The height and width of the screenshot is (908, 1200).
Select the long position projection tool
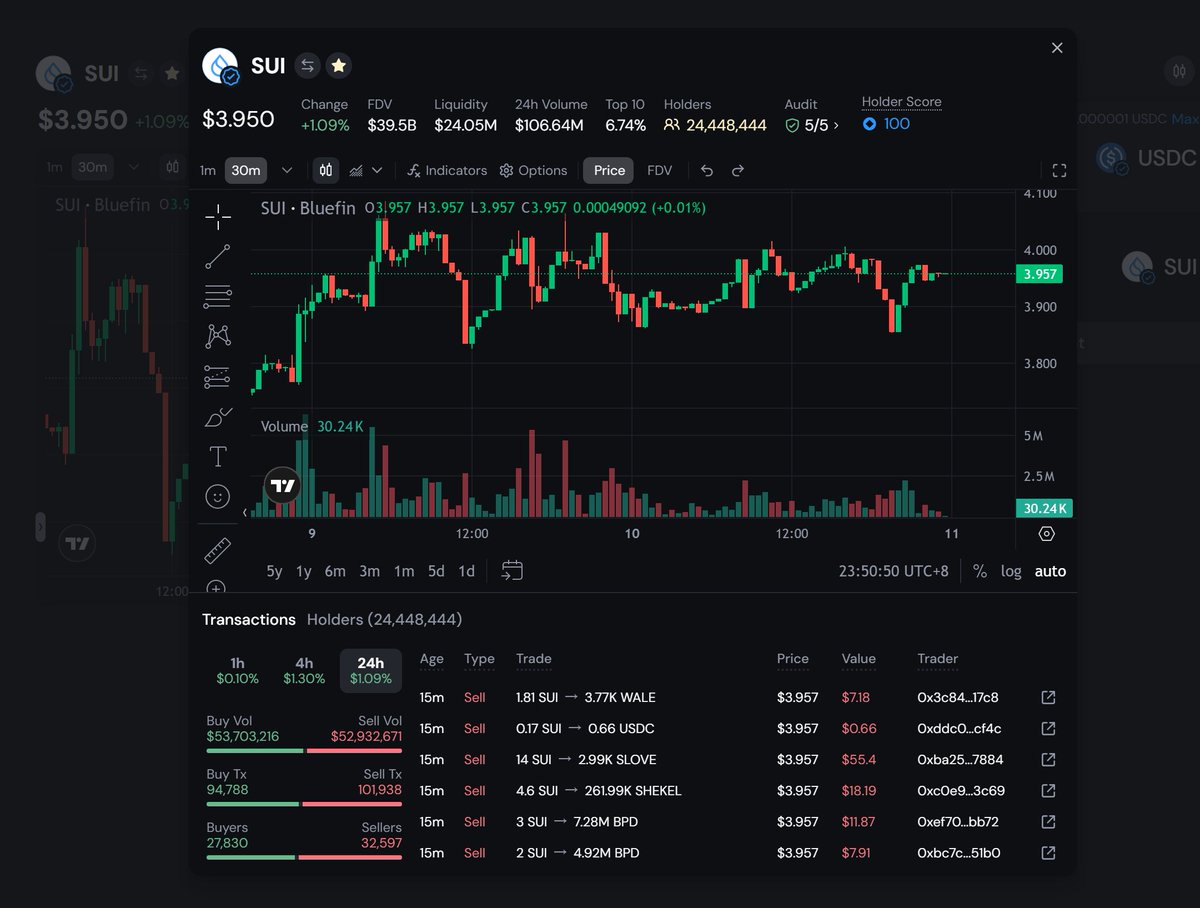(x=217, y=376)
